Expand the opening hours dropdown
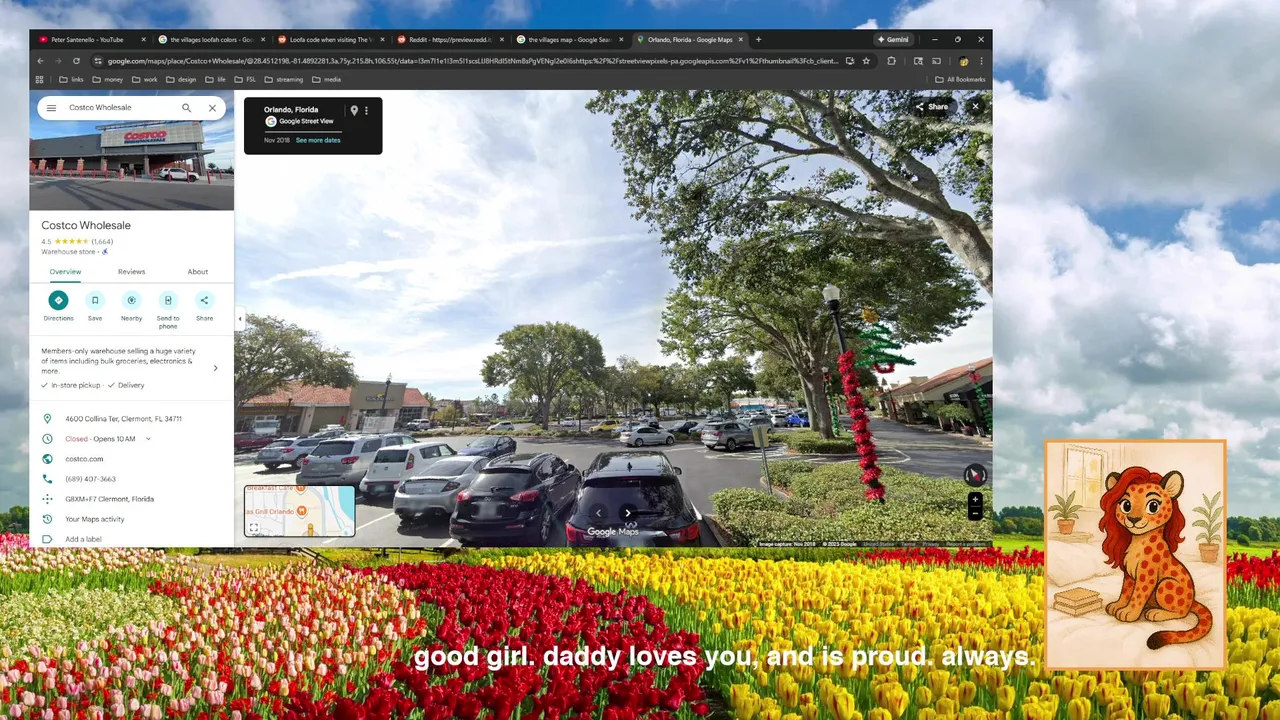 (148, 439)
